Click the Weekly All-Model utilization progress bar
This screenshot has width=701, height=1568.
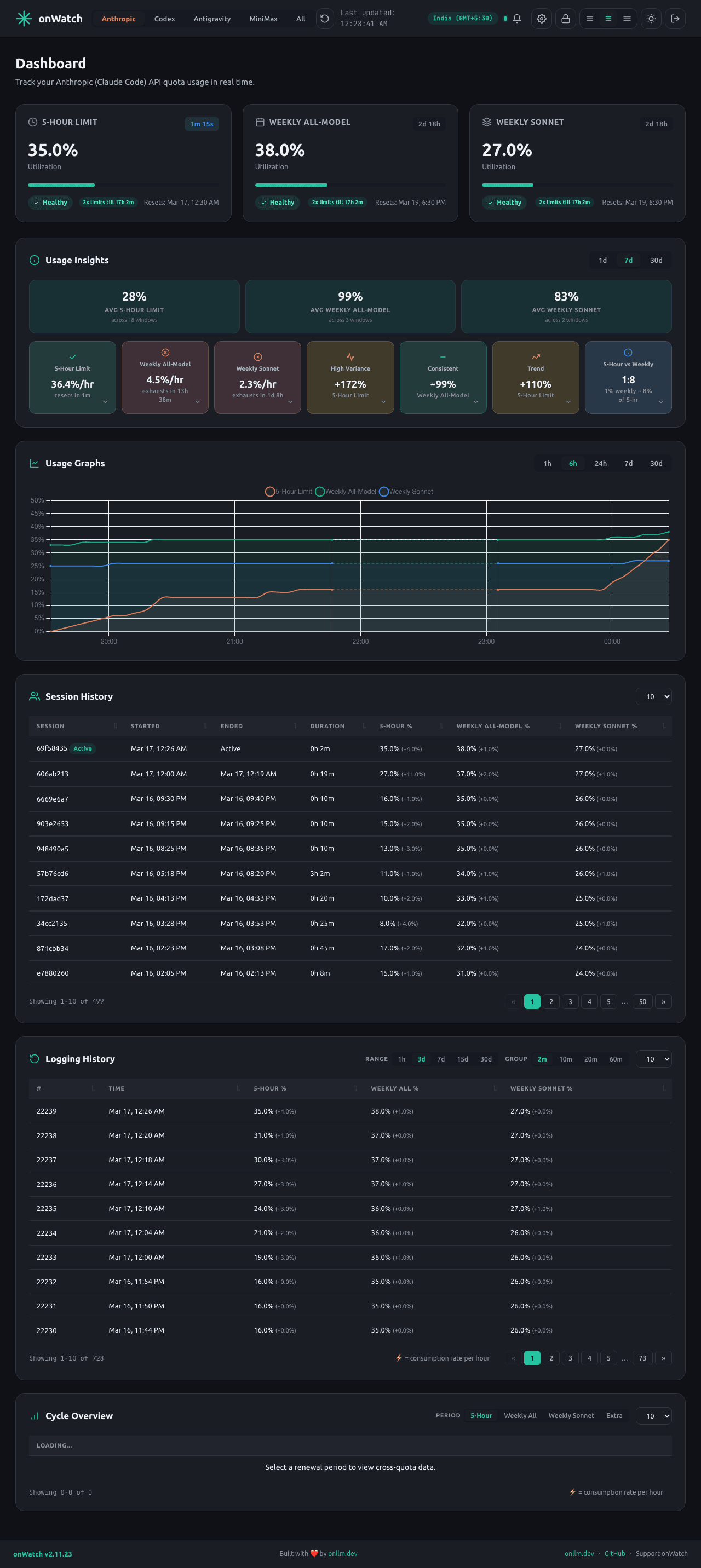point(350,185)
